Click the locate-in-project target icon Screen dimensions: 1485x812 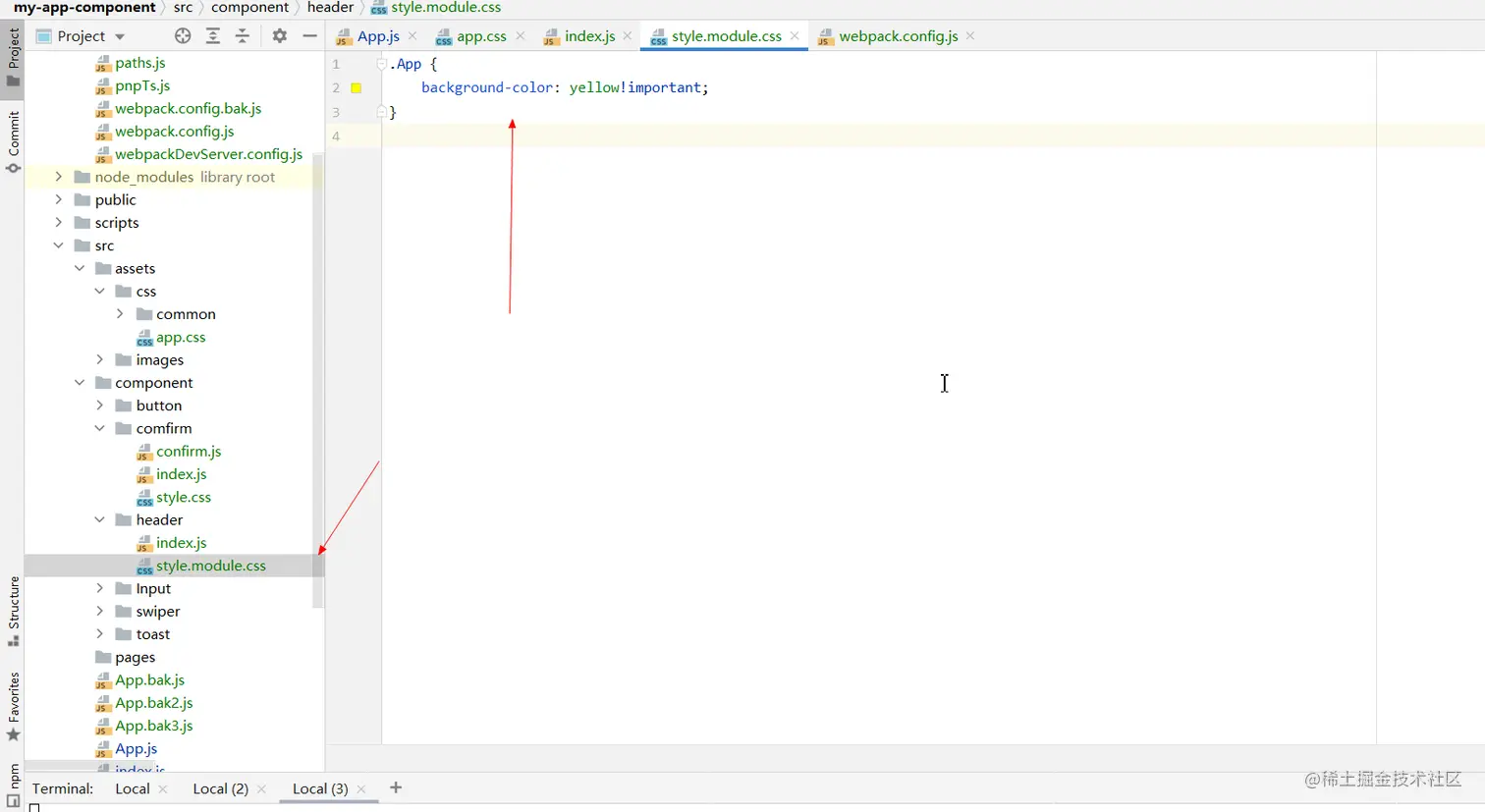tap(183, 36)
